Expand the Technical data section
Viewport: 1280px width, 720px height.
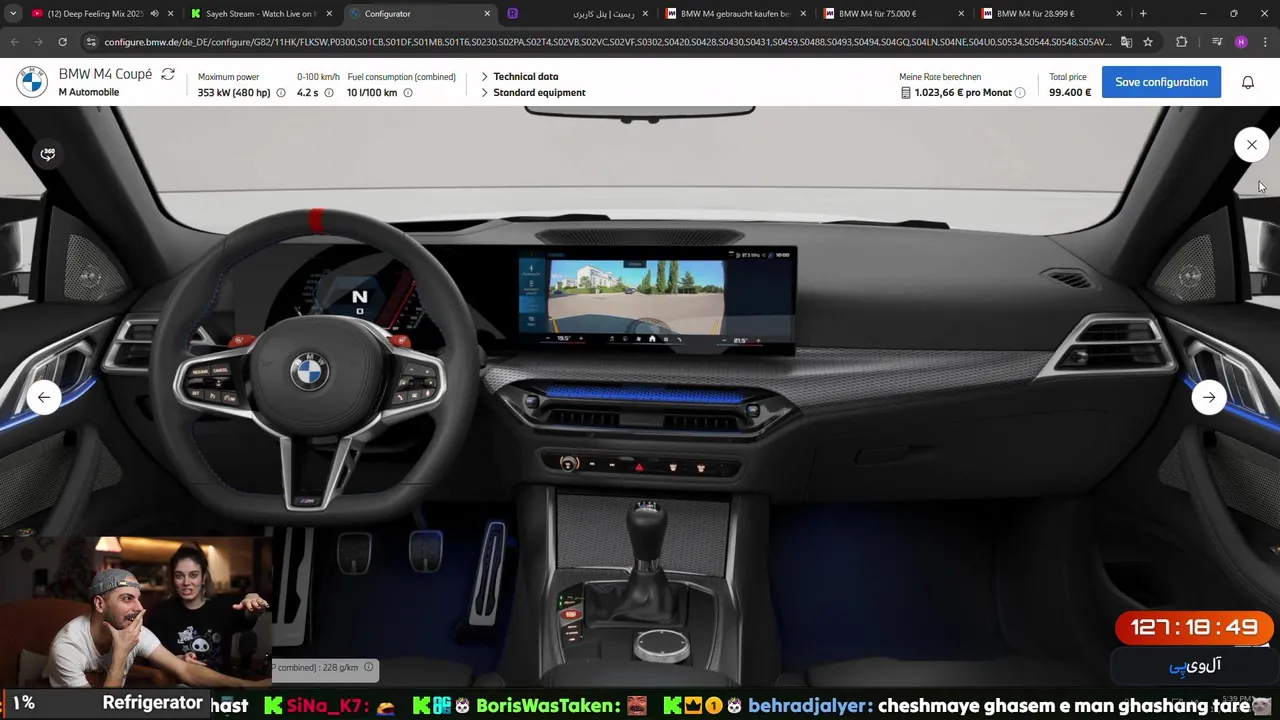(519, 76)
